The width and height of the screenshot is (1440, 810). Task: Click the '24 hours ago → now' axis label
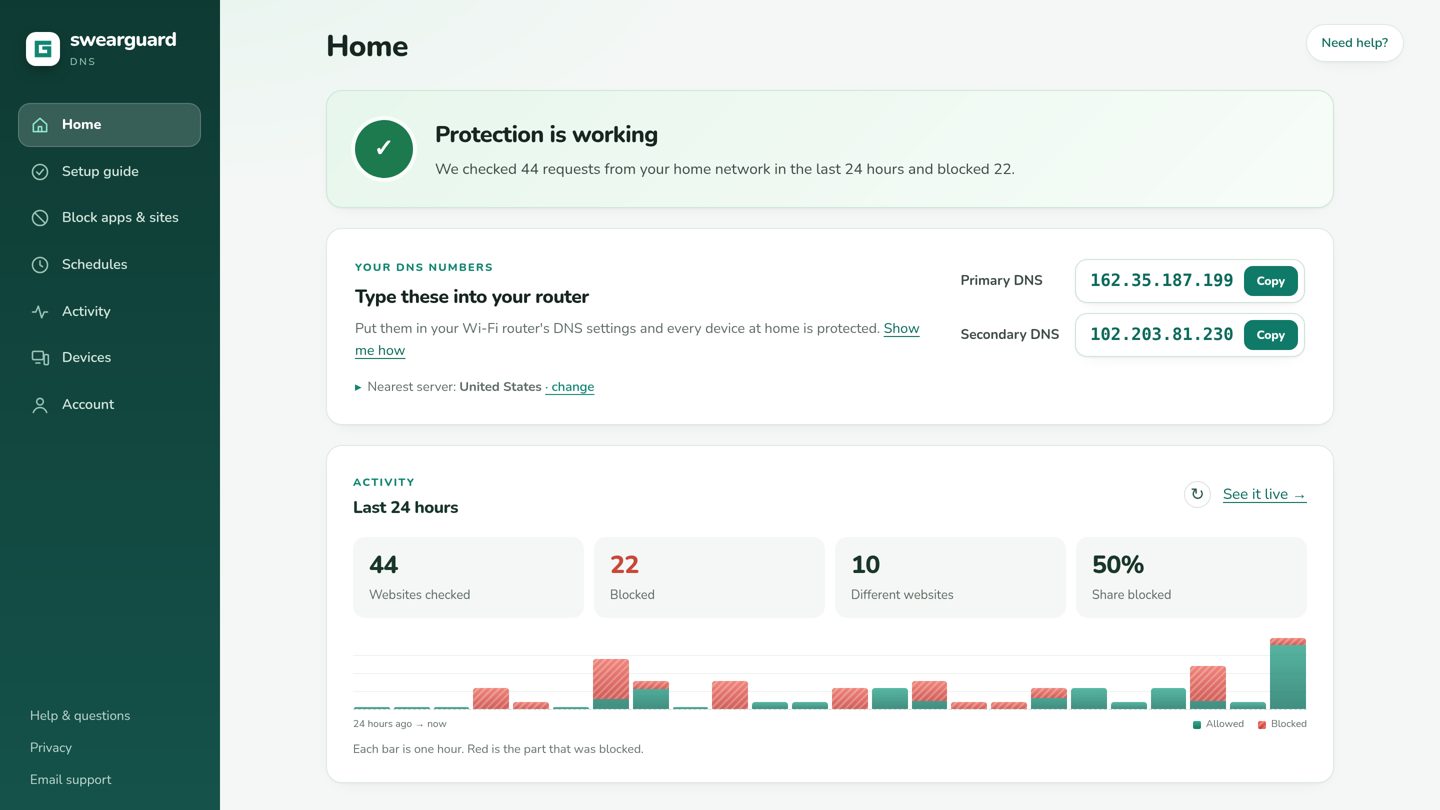click(400, 724)
